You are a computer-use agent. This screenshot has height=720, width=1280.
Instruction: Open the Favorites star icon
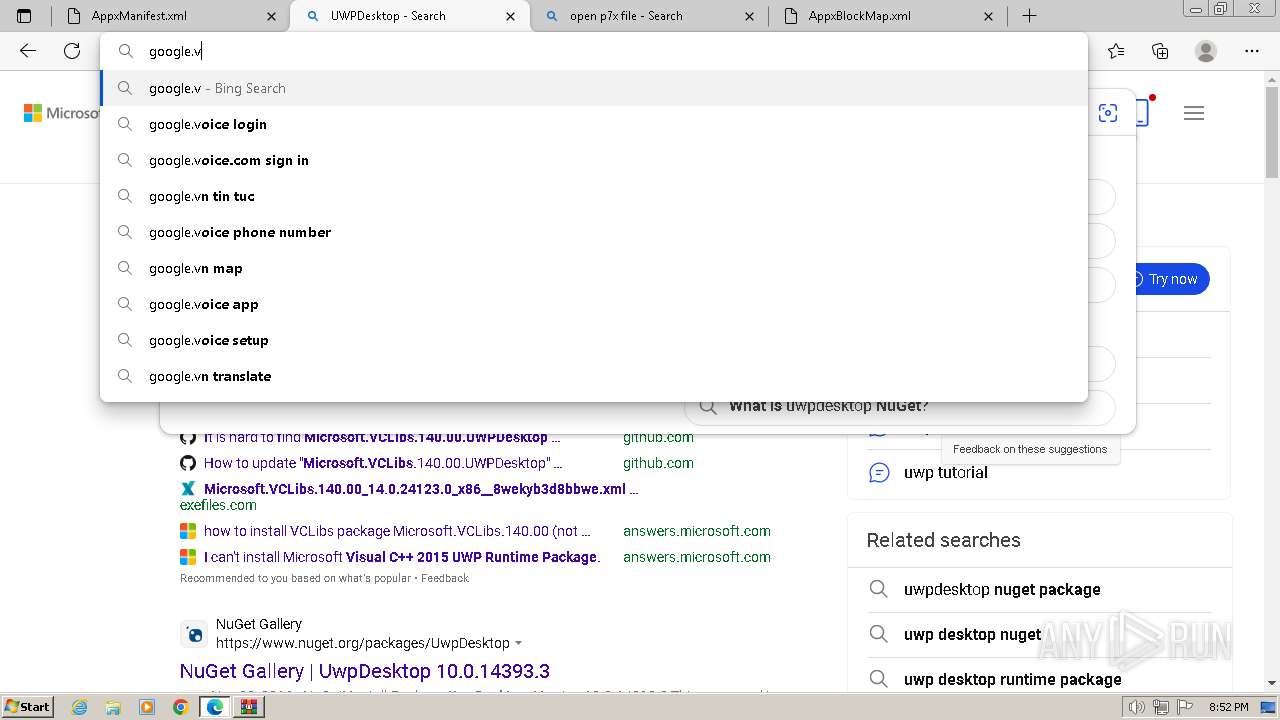coord(1116,51)
